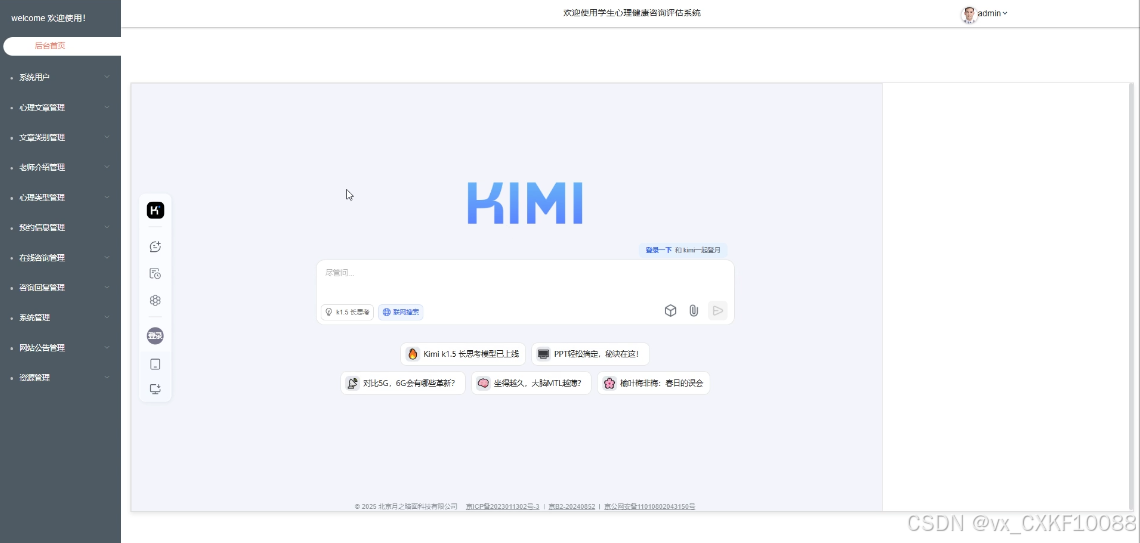Image resolution: width=1140 pixels, height=543 pixels.
Task: Open the mobile app tablet icon
Action: click(155, 364)
